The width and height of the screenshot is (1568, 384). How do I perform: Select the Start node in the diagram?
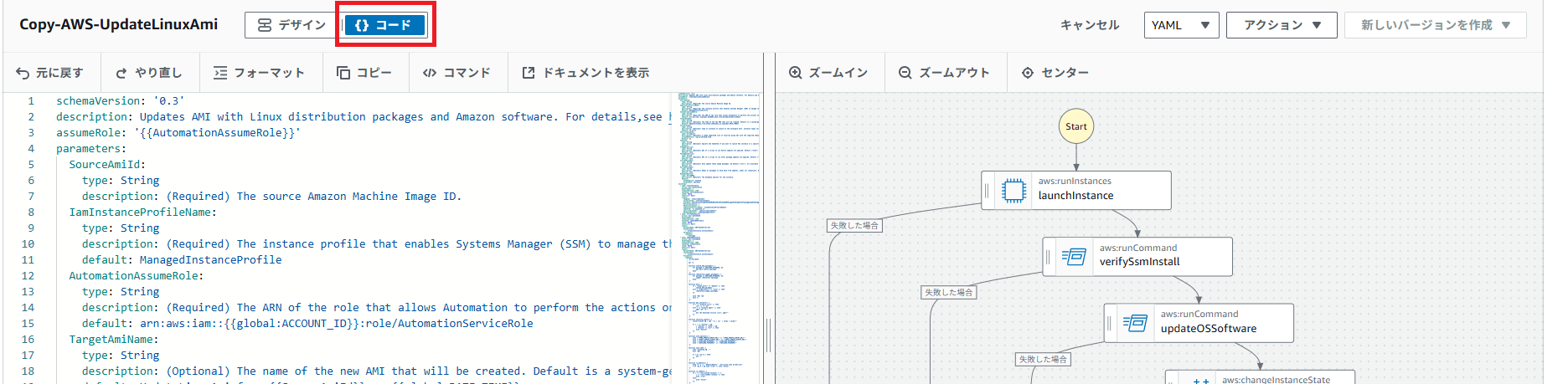[x=1076, y=126]
